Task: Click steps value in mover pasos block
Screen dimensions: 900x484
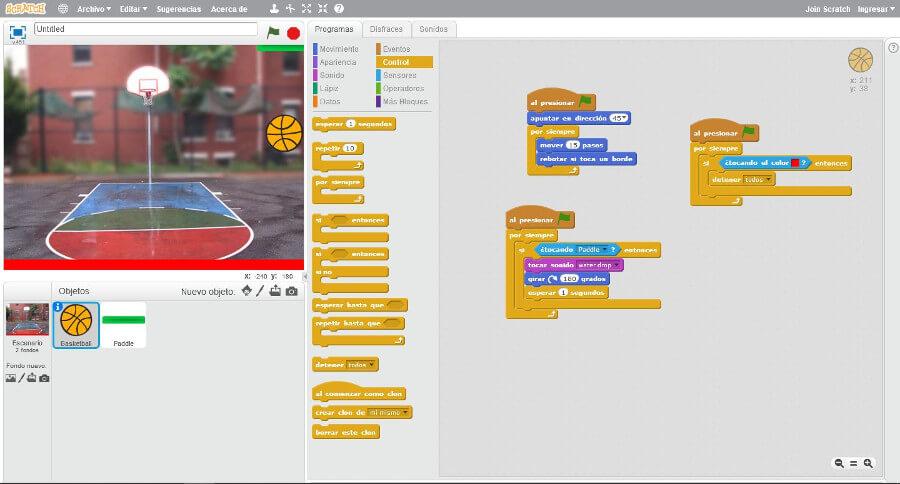Action: (573, 145)
